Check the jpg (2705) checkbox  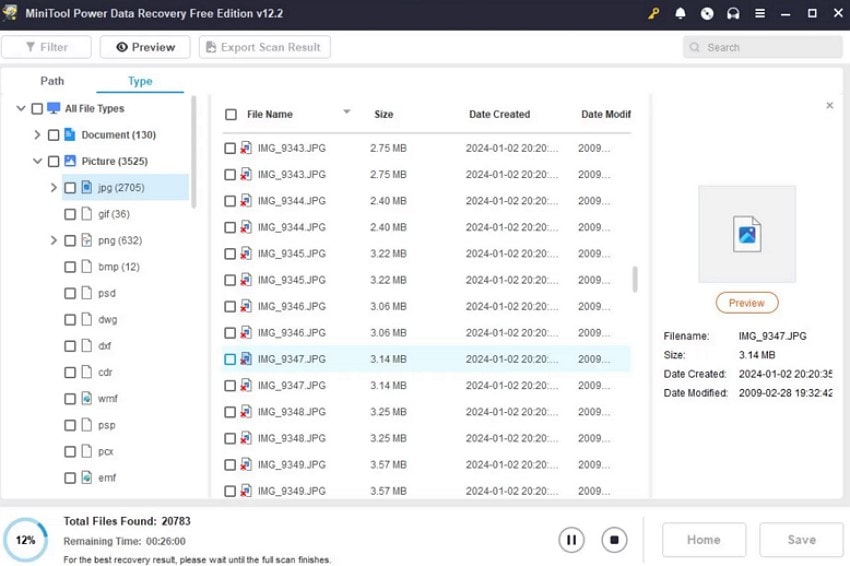70,188
